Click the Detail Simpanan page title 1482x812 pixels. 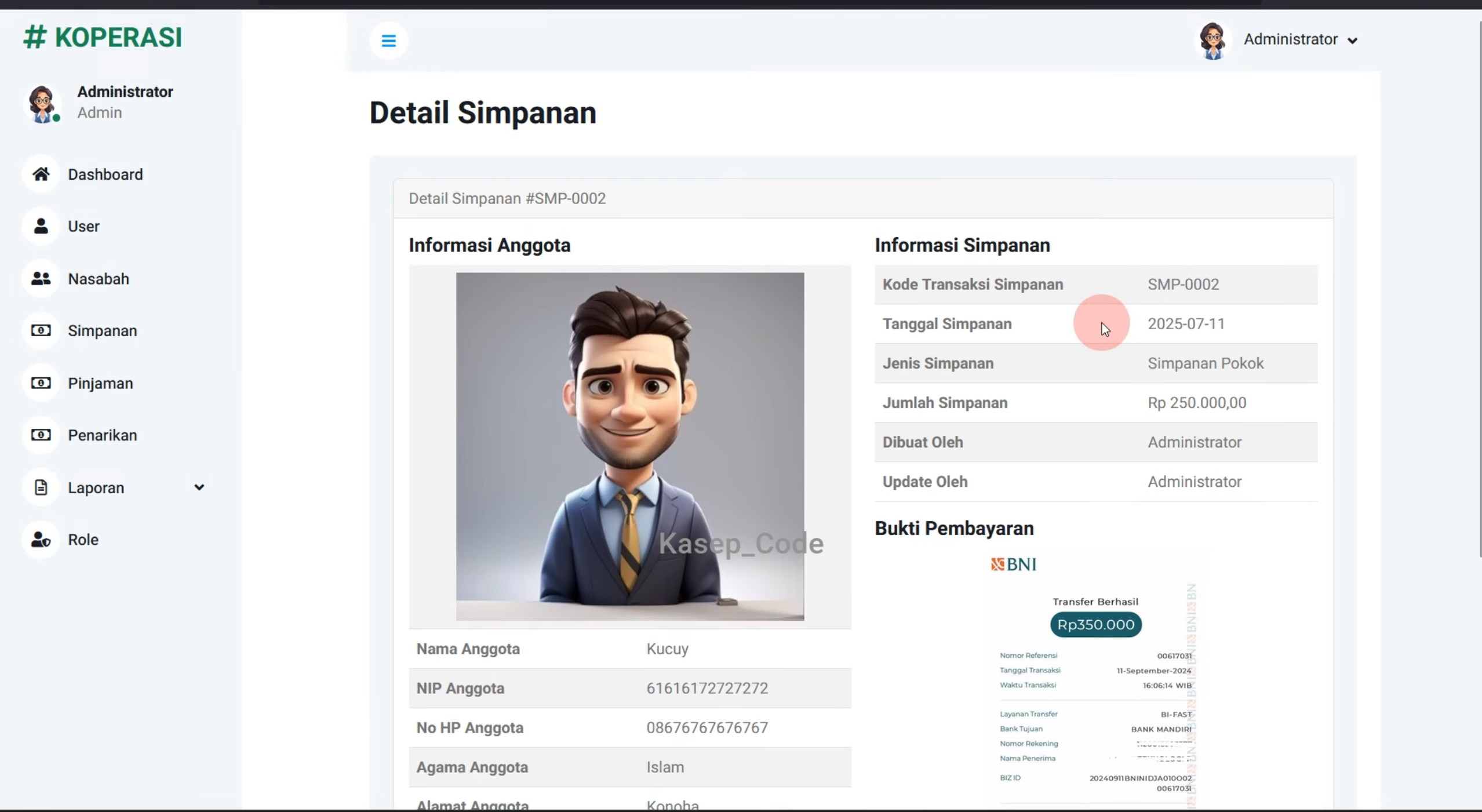pos(483,112)
